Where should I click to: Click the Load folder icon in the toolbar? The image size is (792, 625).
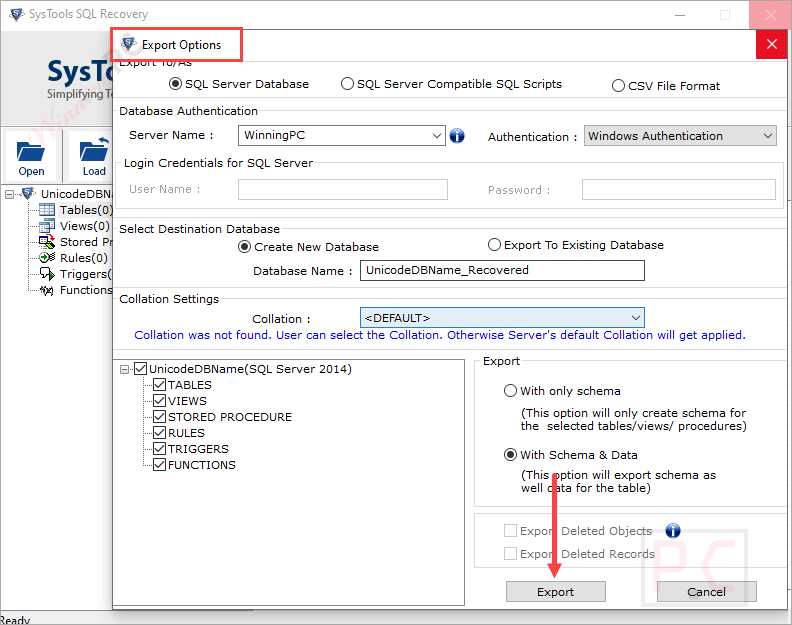94,150
